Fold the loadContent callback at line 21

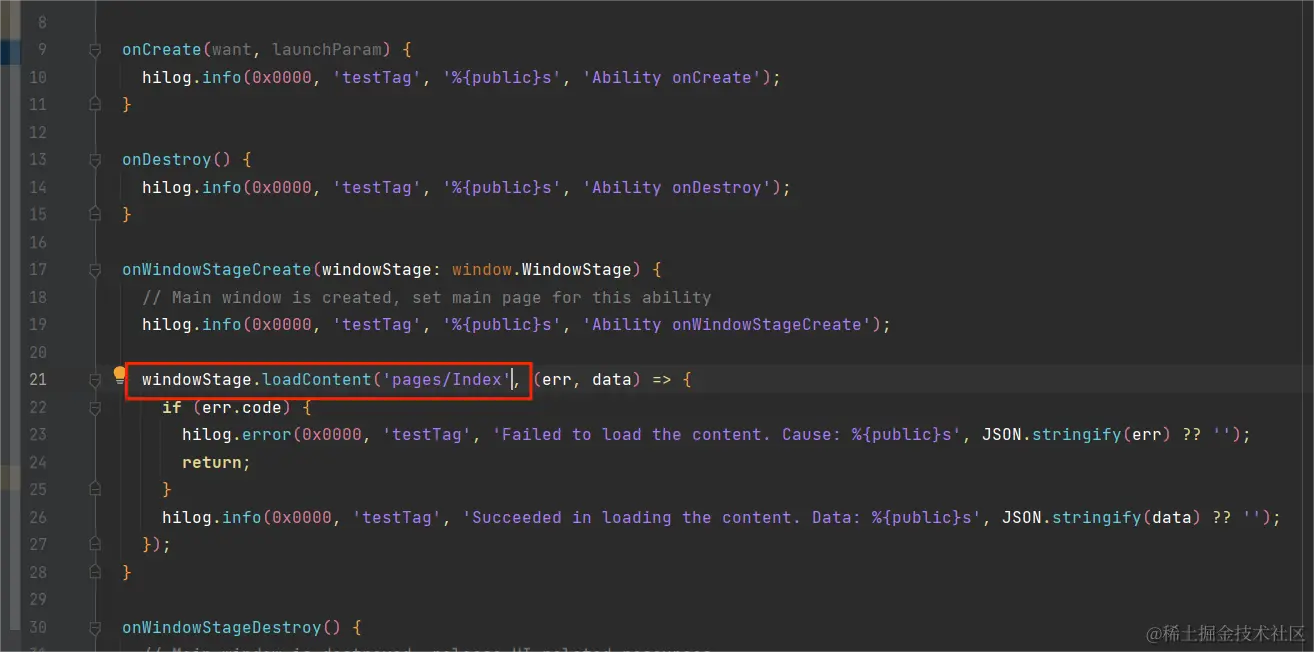click(95, 380)
